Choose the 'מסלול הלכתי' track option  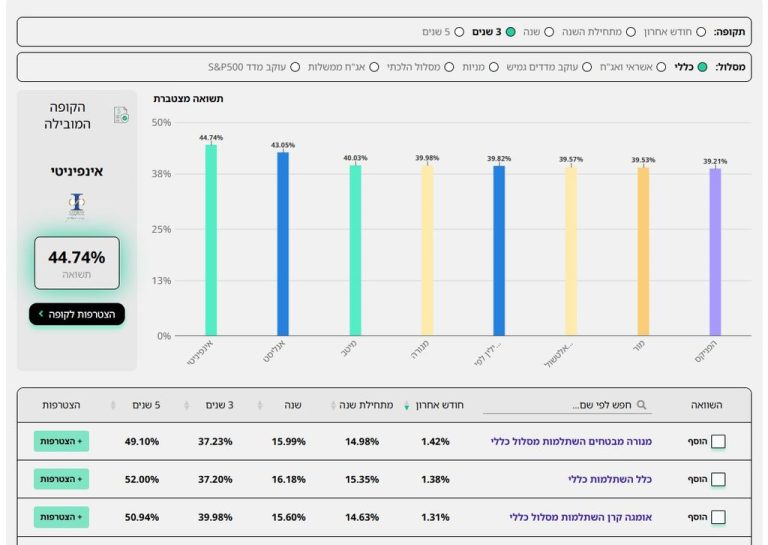coord(449,67)
